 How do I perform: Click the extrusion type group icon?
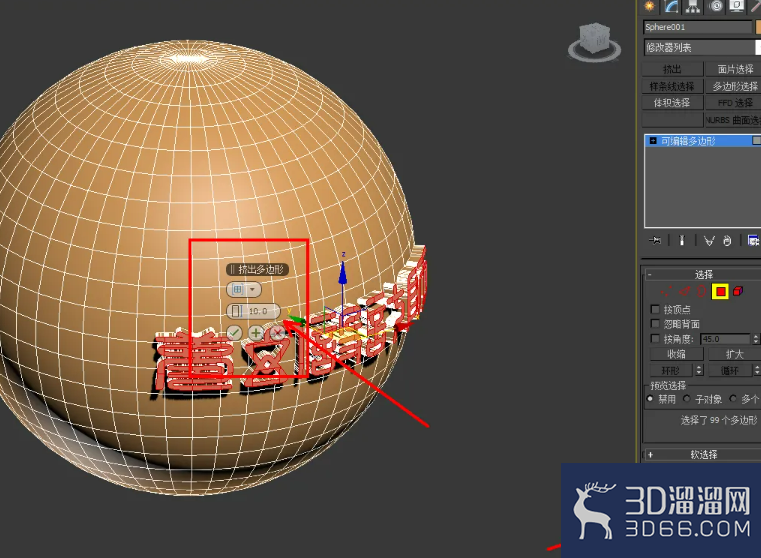tap(237, 290)
